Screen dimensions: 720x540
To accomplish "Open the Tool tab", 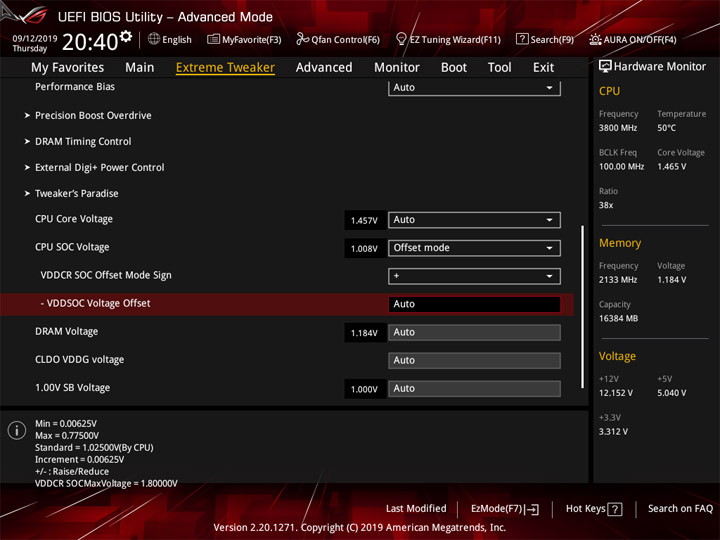I will click(499, 68).
